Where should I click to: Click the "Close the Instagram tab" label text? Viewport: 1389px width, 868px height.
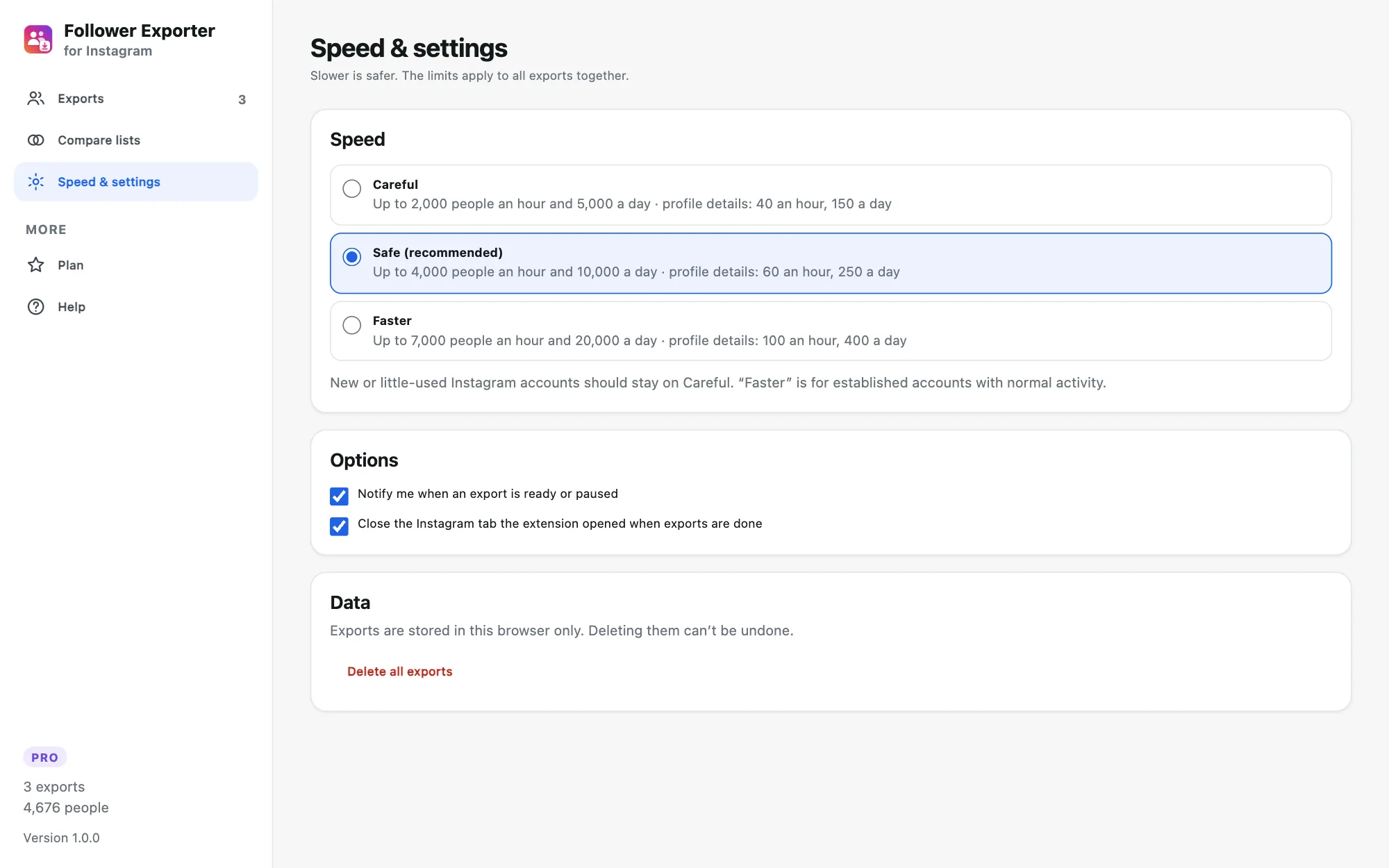click(x=560, y=524)
